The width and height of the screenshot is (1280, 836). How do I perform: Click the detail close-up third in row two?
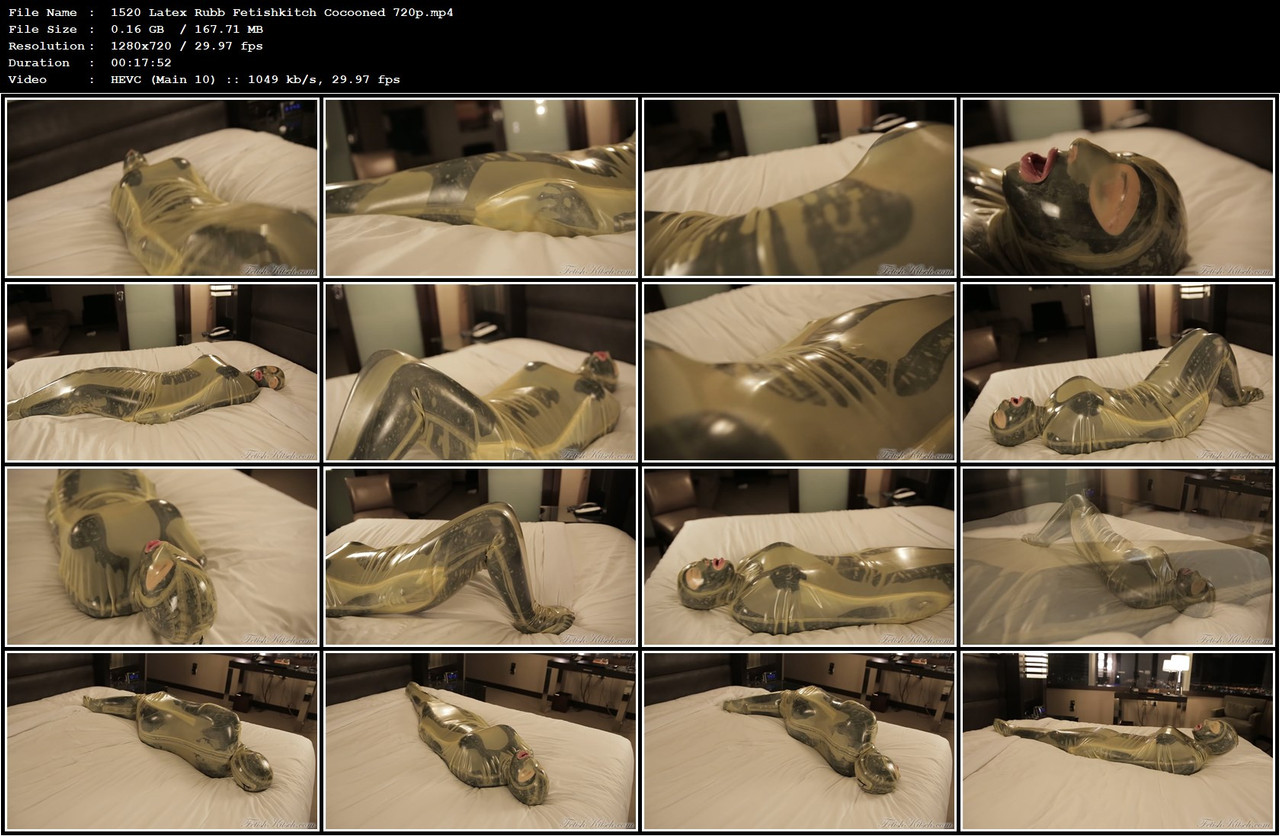coord(800,371)
